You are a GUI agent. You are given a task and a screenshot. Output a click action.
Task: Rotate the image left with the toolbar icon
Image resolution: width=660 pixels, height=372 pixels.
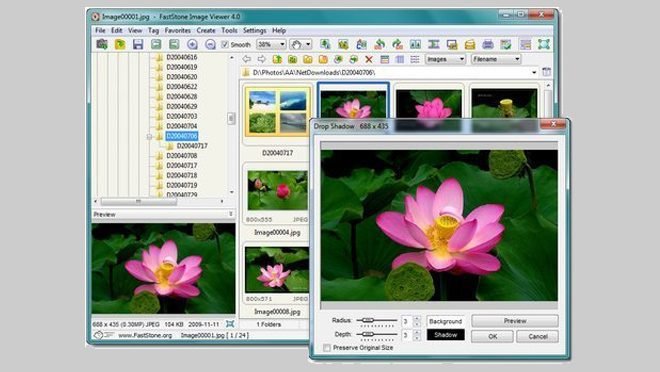pyautogui.click(x=379, y=44)
